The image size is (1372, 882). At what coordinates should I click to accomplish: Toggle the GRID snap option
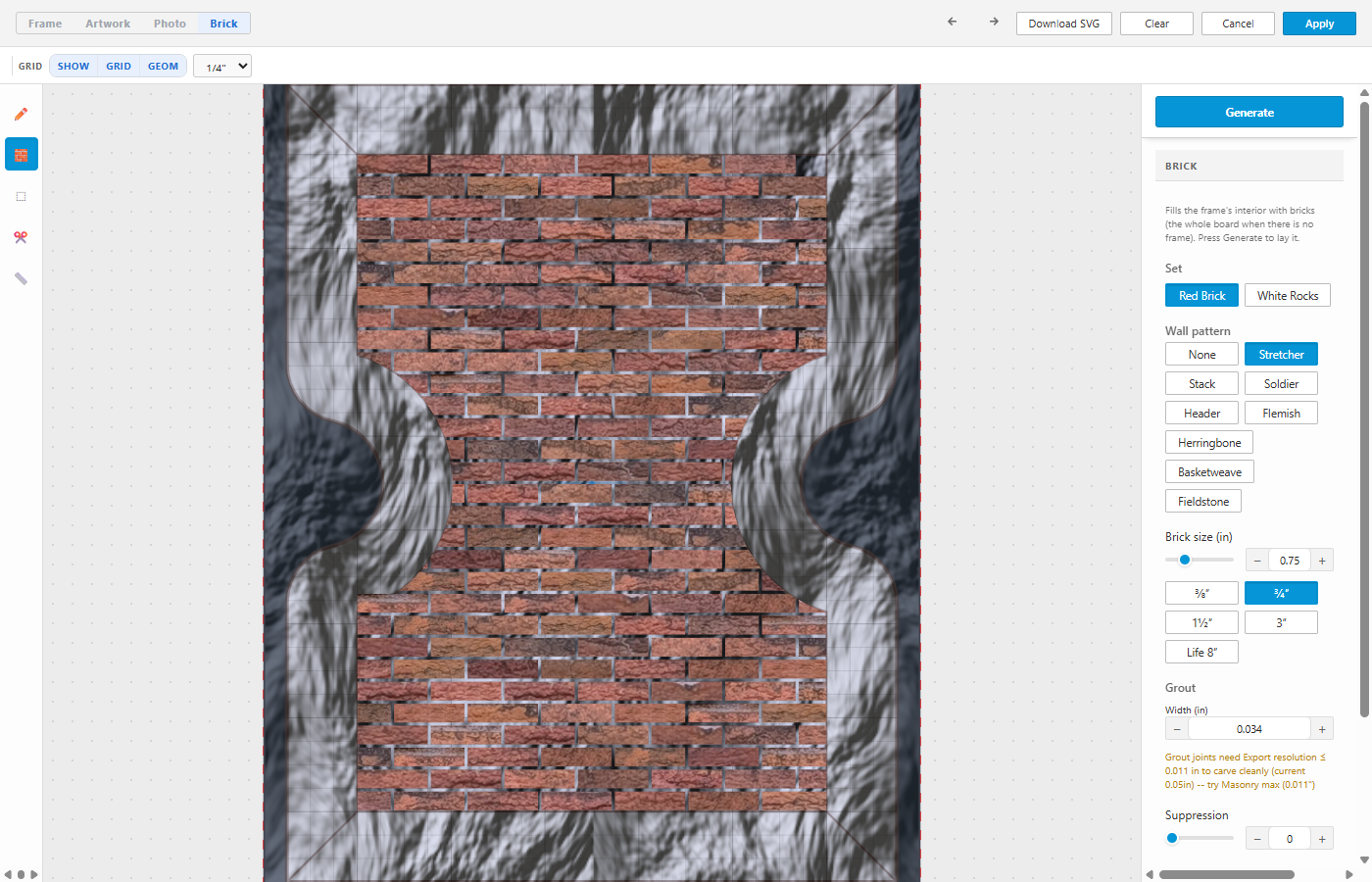click(119, 67)
